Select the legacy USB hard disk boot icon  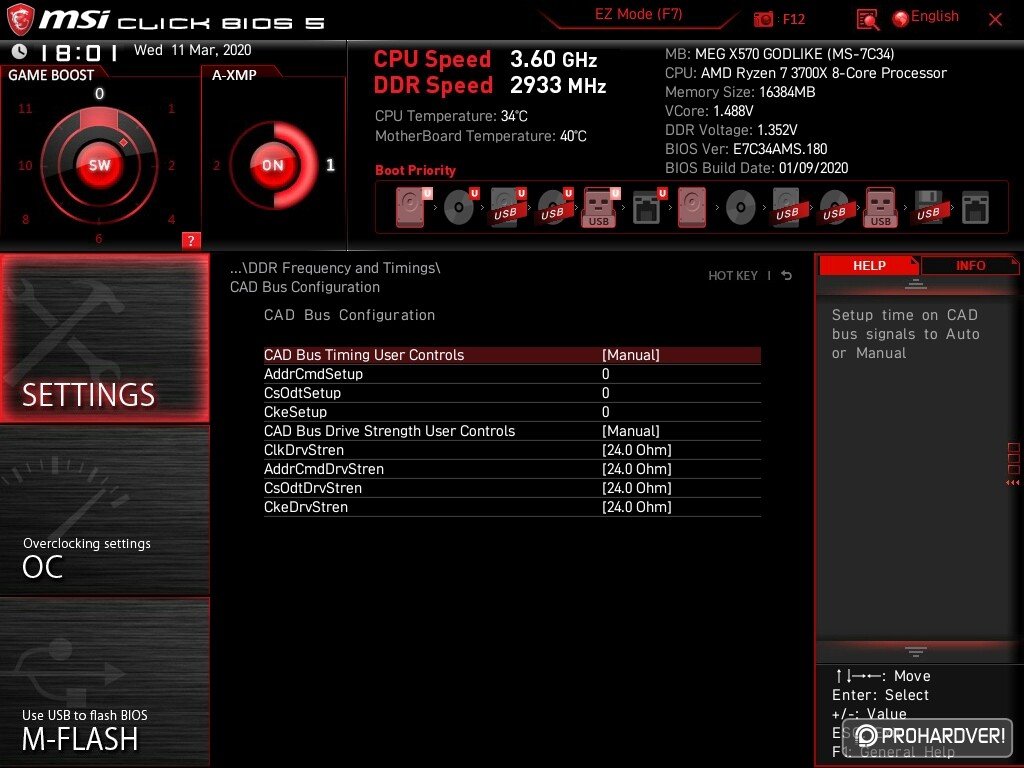pos(787,207)
